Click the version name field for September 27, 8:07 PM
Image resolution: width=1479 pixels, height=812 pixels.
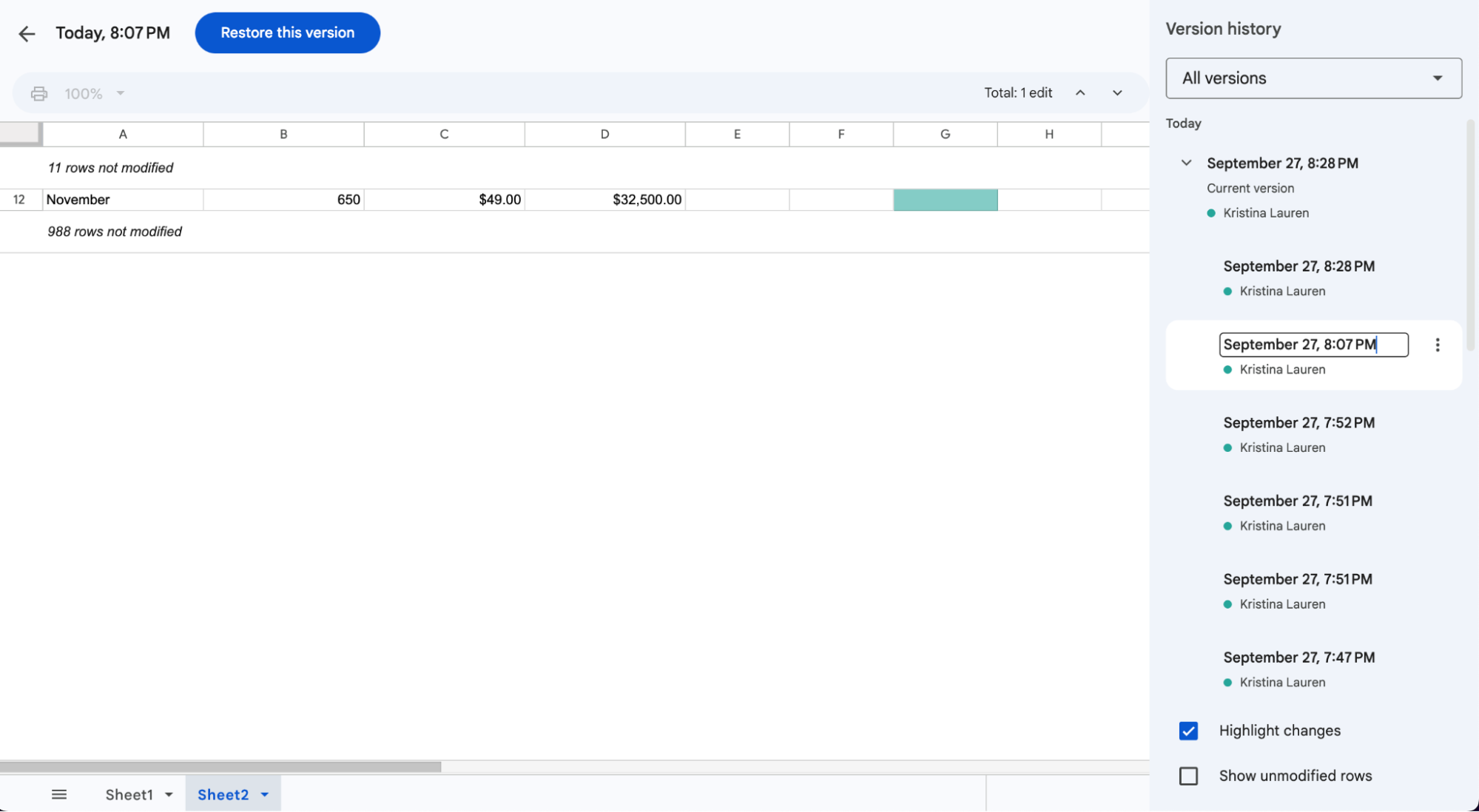[1313, 345]
